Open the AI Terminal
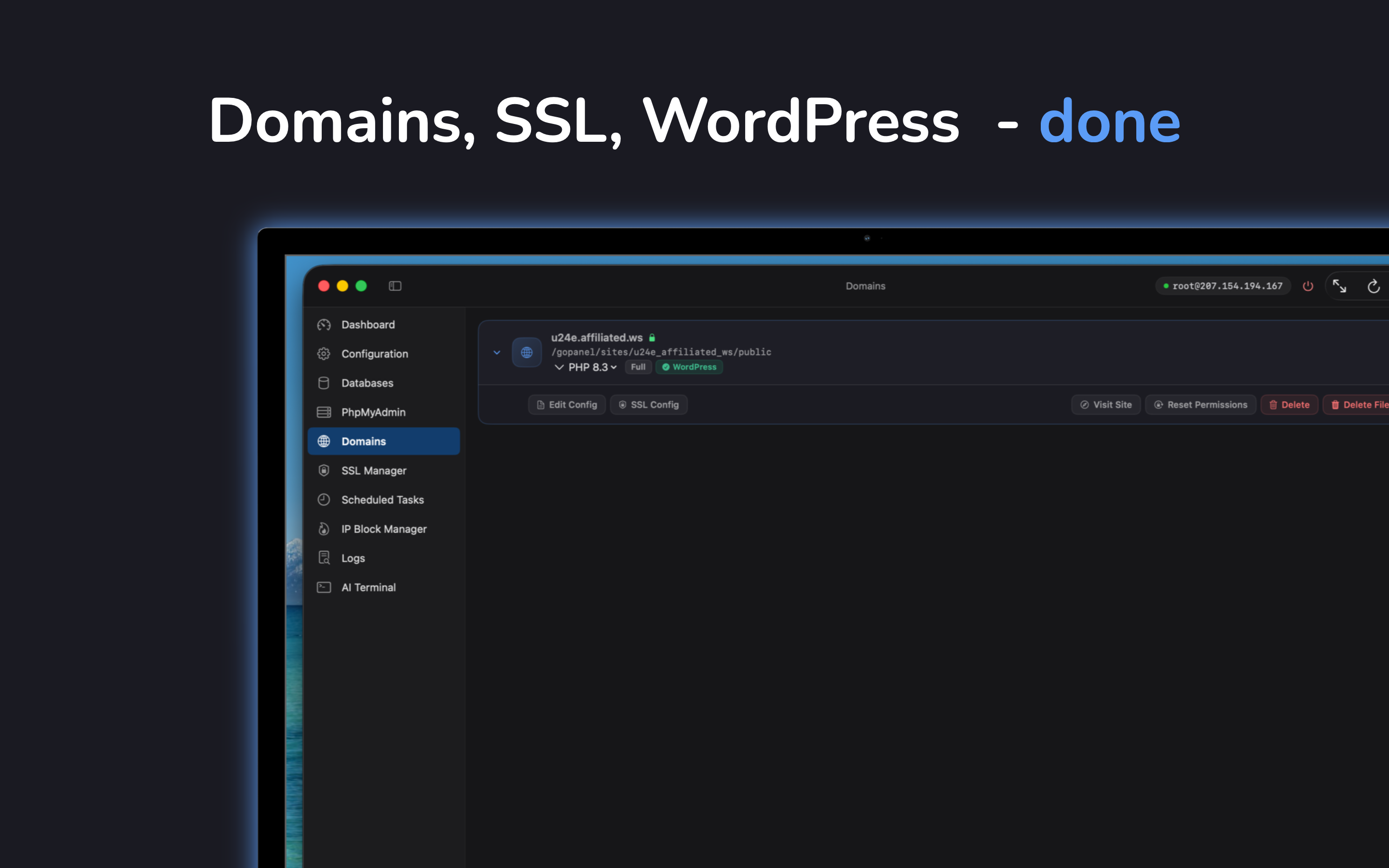Image resolution: width=1389 pixels, height=868 pixels. [368, 587]
